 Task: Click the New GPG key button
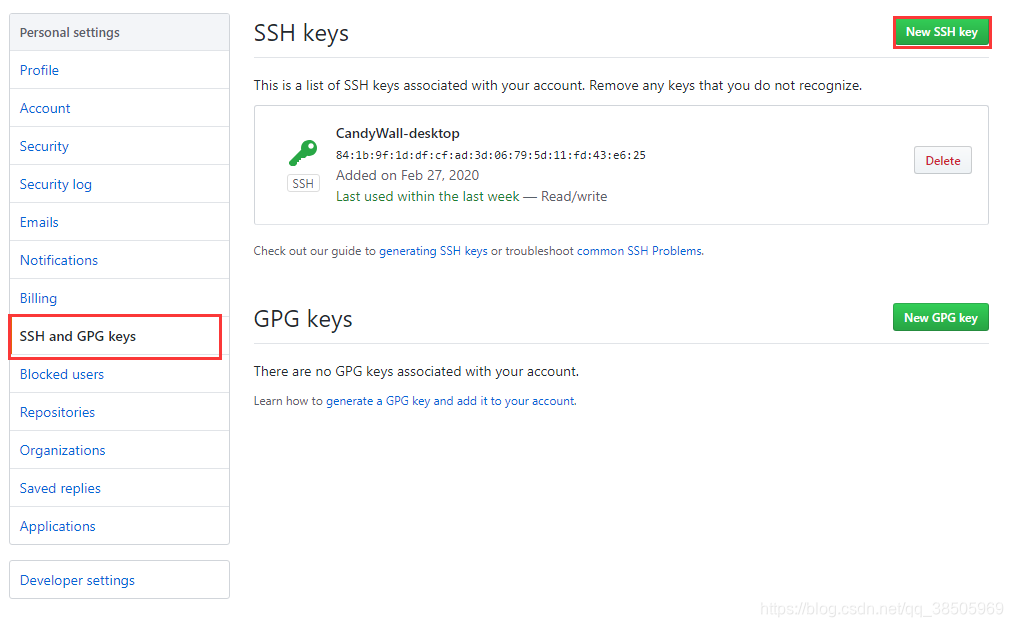click(x=941, y=317)
